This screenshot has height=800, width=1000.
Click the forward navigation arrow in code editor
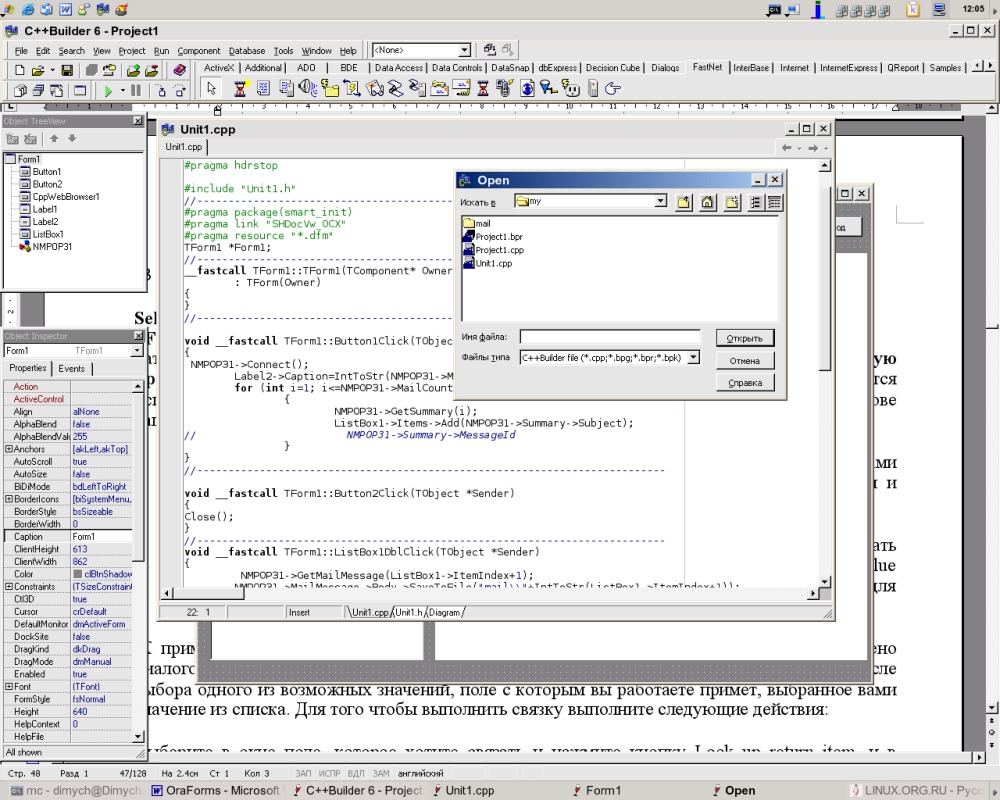pos(812,148)
